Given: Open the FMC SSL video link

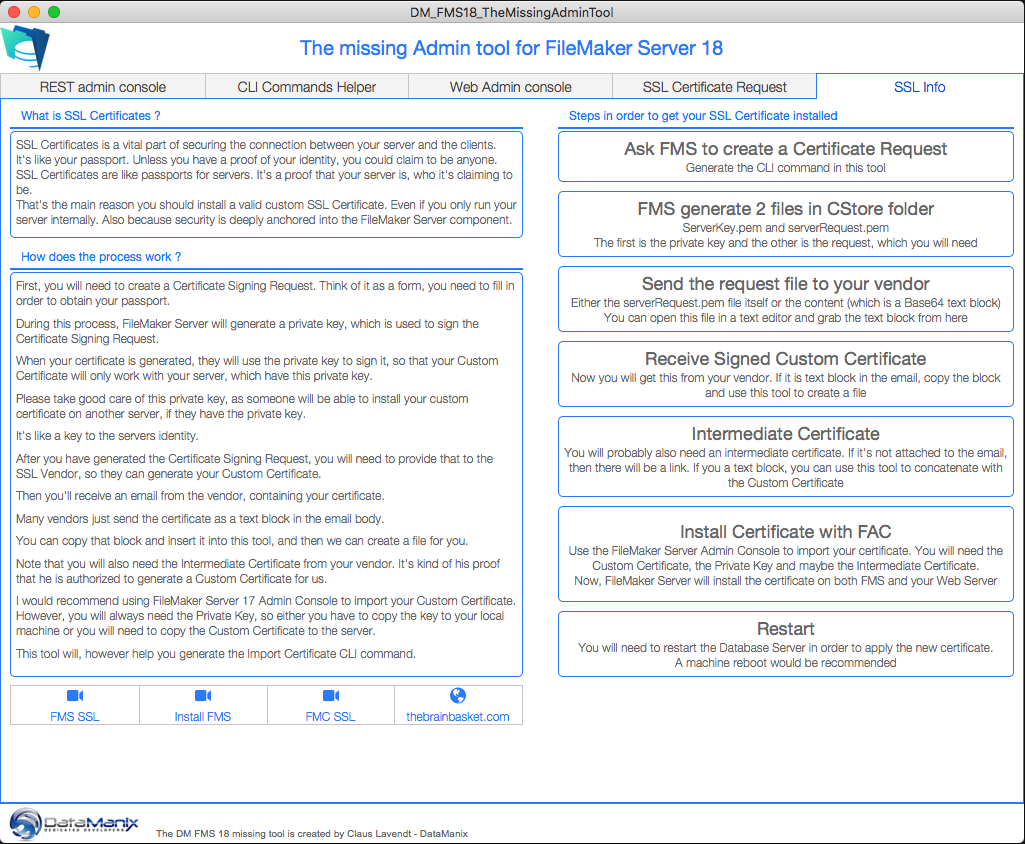Looking at the screenshot, I should [331, 705].
